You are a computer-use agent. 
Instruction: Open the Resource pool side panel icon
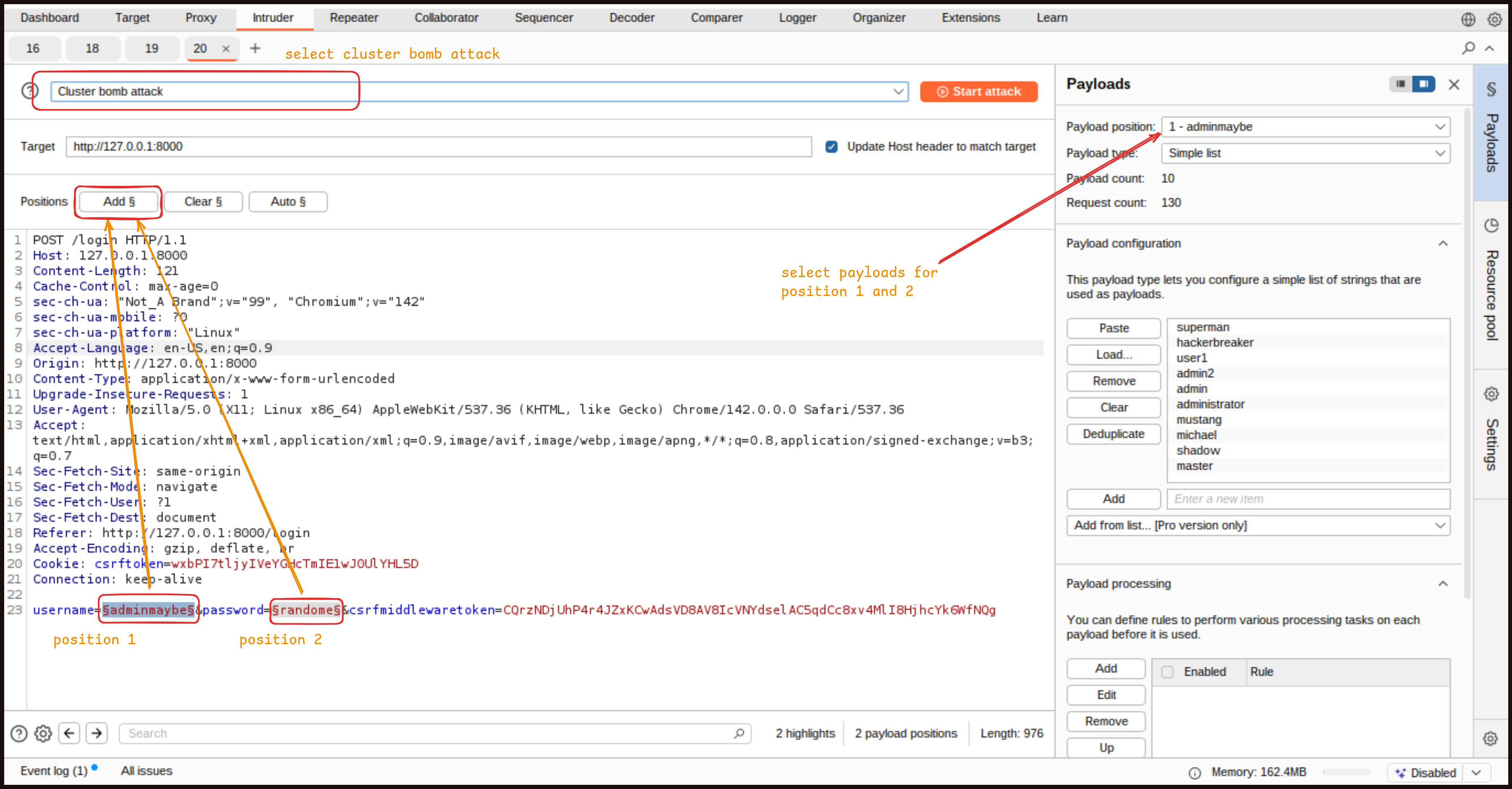pyautogui.click(x=1491, y=226)
